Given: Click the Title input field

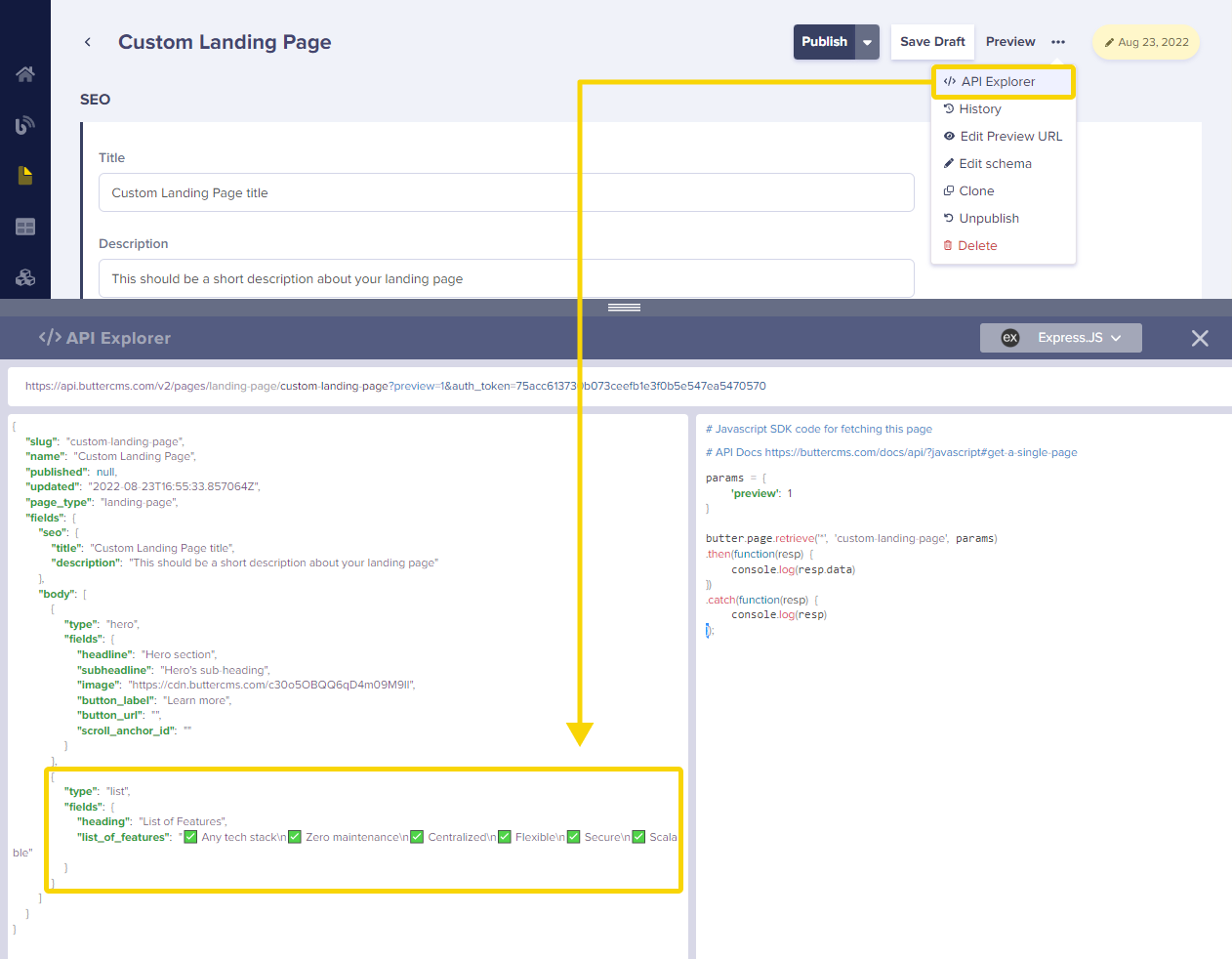Looking at the screenshot, I should [507, 192].
